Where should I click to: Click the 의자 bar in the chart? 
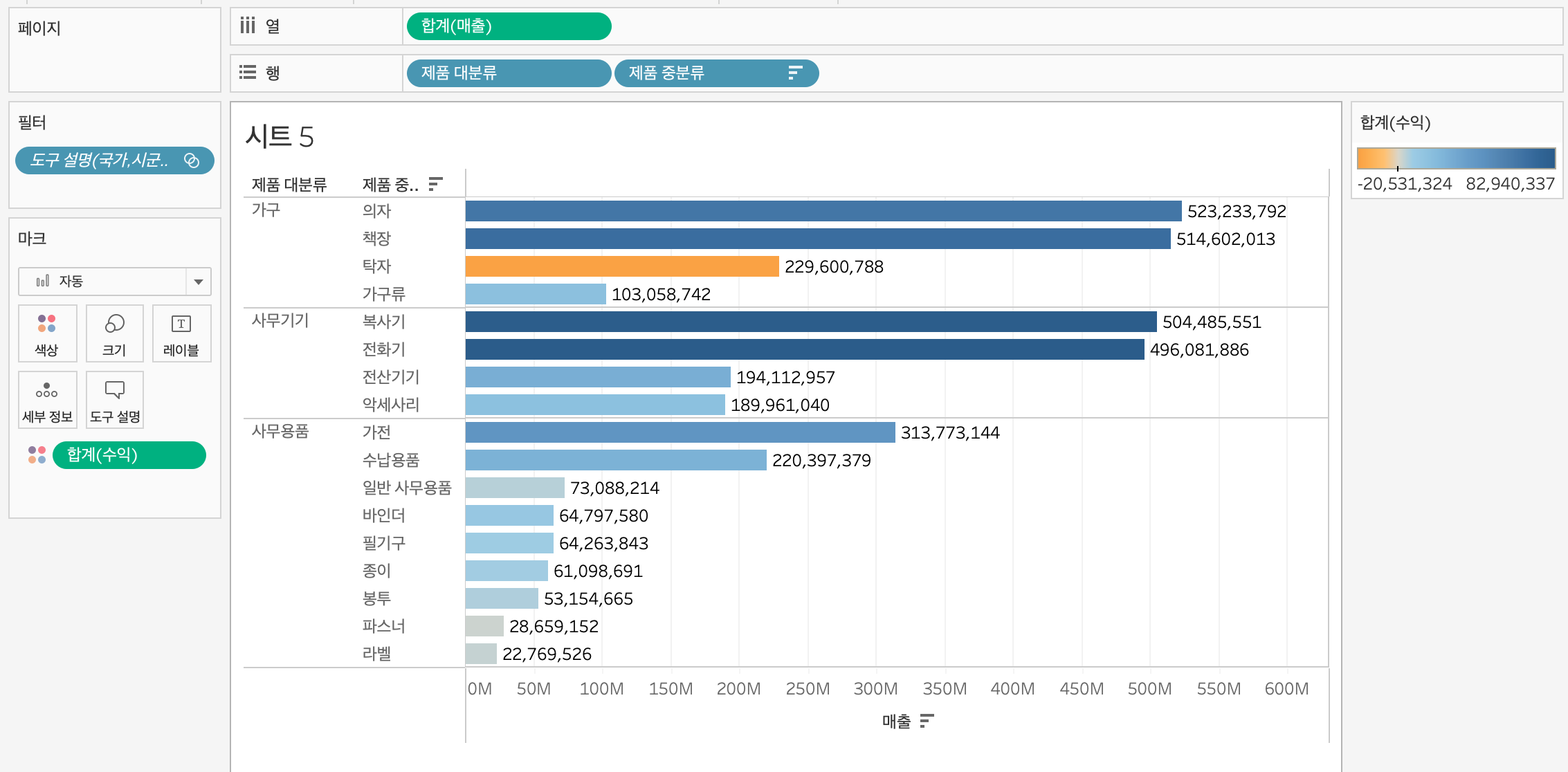tap(823, 211)
